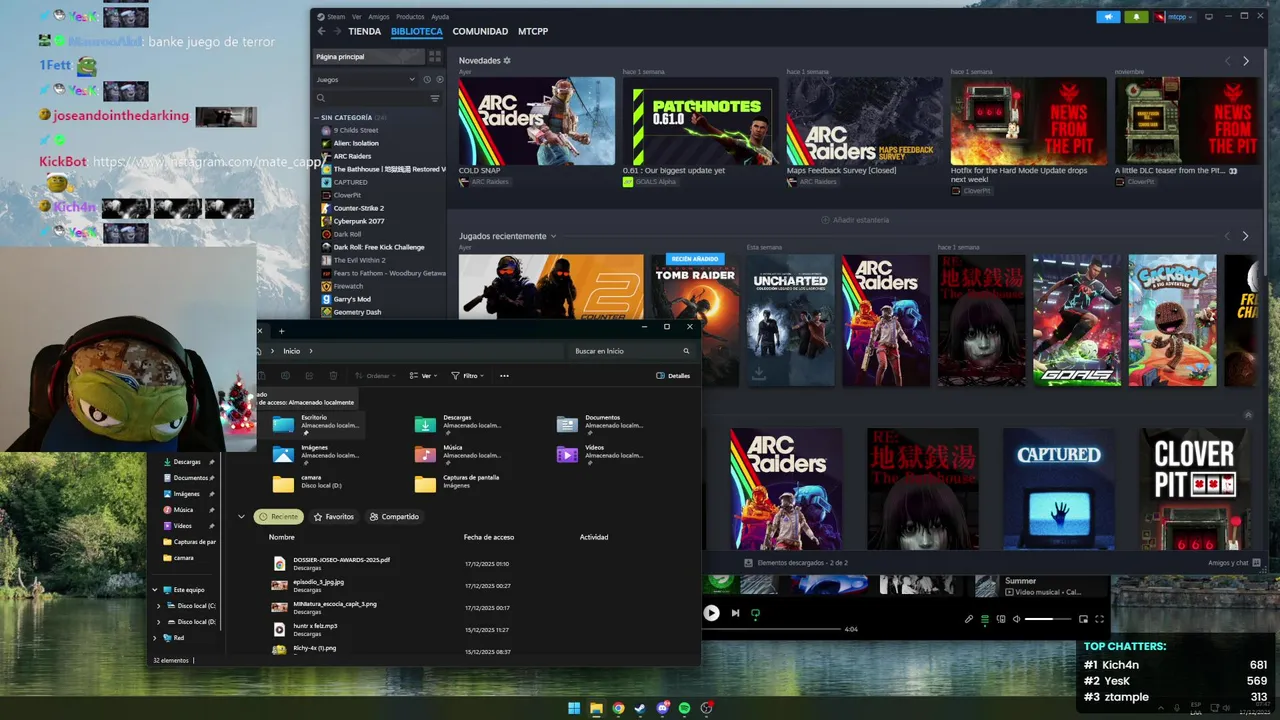Skip to the next track in the player
The height and width of the screenshot is (720, 1280).
(735, 613)
